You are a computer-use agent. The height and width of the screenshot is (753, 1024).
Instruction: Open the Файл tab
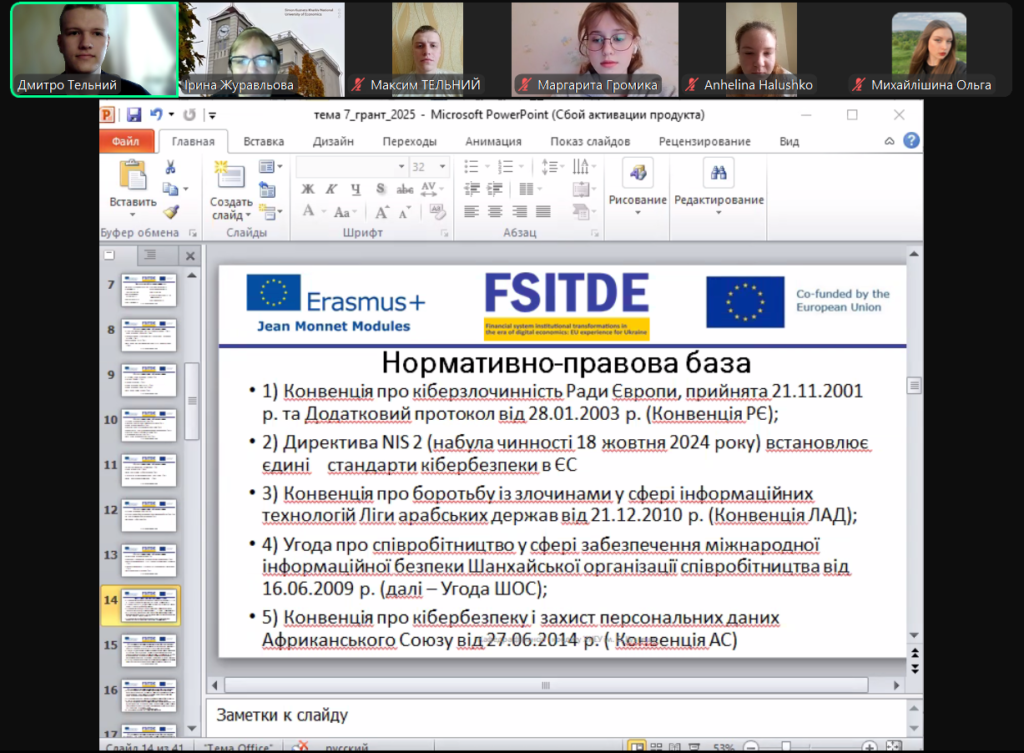tap(125, 141)
